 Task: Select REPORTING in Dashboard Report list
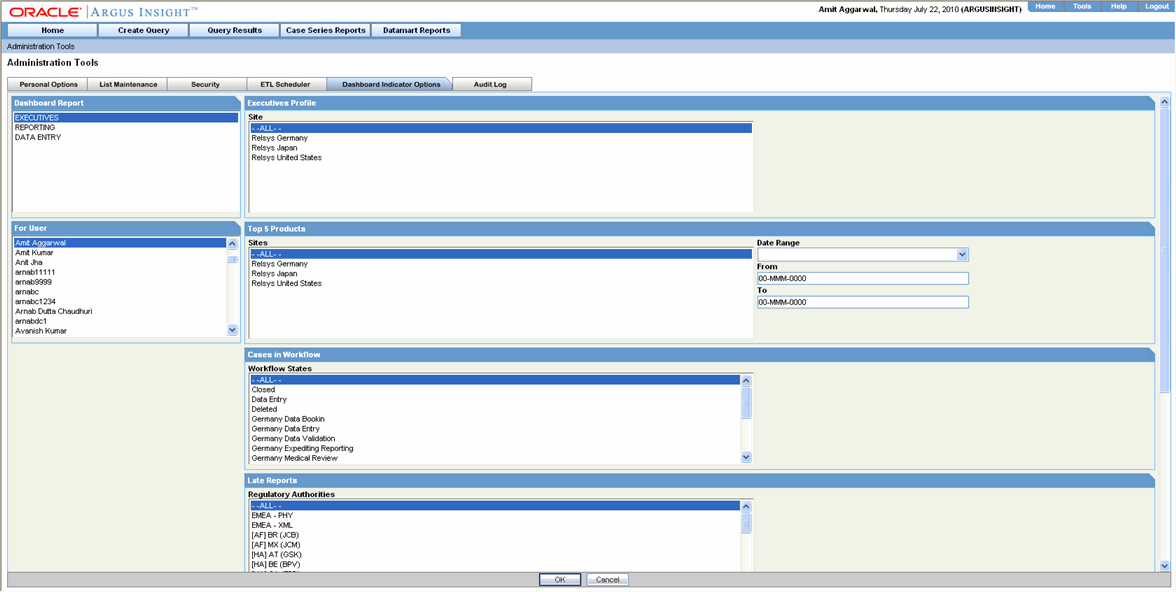click(x=126, y=128)
